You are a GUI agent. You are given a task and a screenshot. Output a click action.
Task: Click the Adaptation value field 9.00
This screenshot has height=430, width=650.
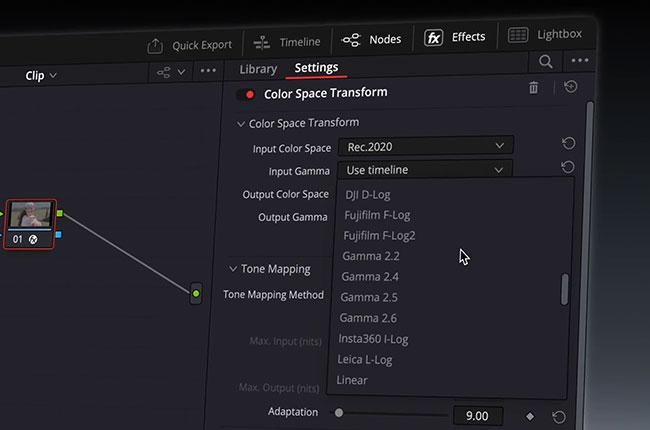[478, 416]
